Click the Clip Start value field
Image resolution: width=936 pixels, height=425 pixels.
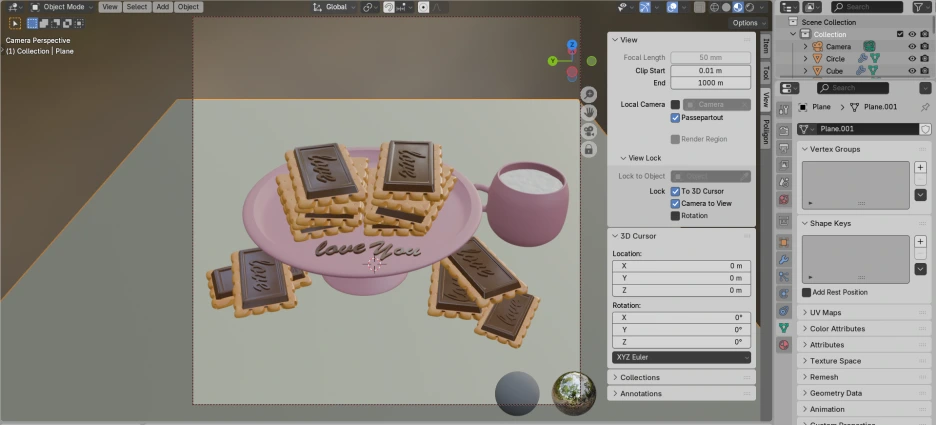coord(710,70)
